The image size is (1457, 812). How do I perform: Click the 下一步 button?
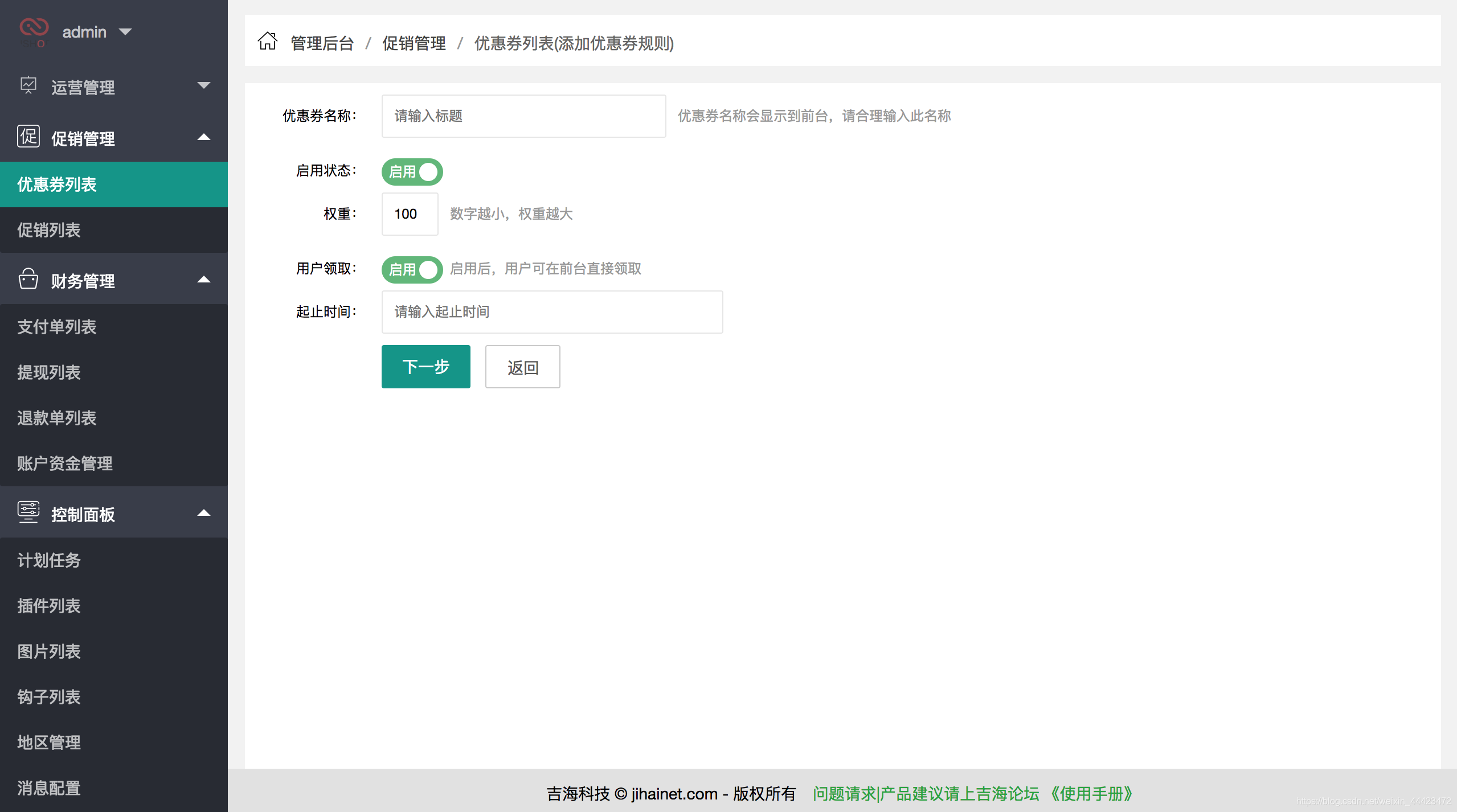(x=425, y=367)
